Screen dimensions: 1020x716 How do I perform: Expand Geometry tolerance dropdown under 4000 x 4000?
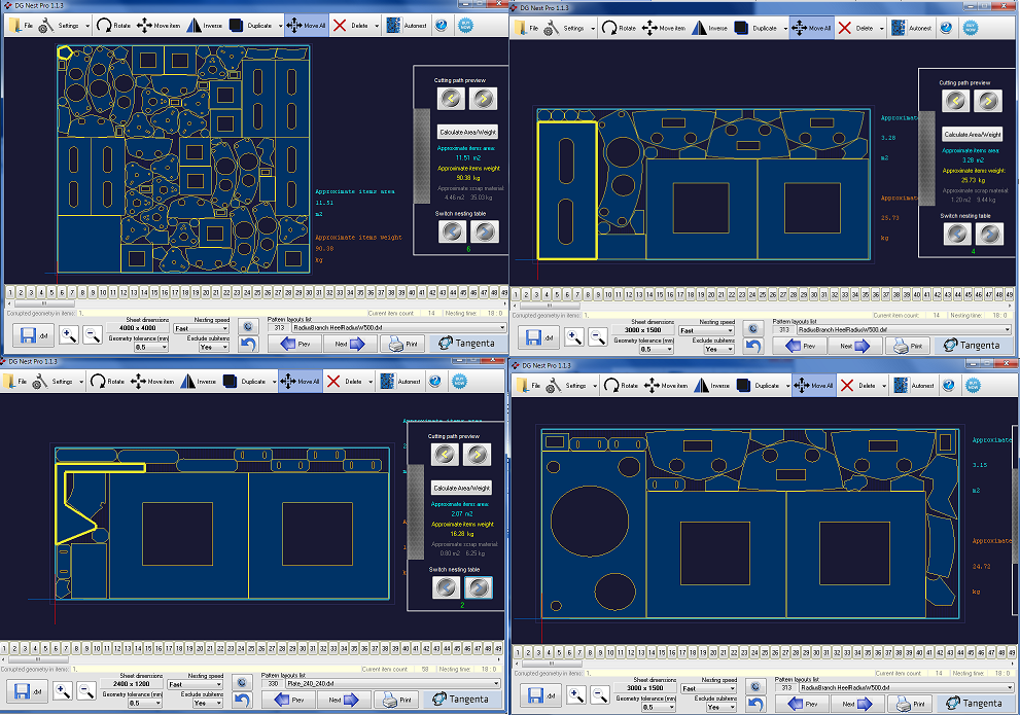150,347
